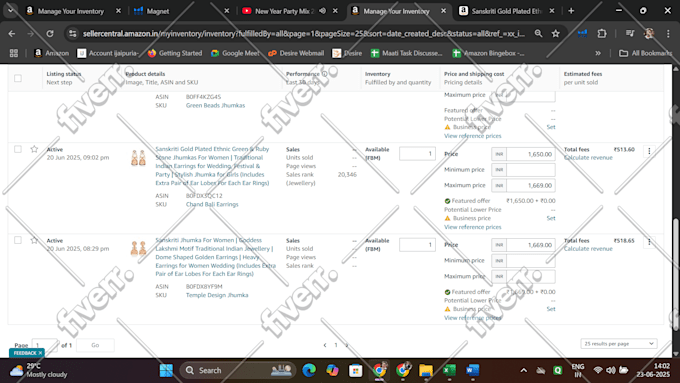Open the volume control in the tray
Image resolution: width=680 pixels, height=383 pixels.
coord(611,370)
